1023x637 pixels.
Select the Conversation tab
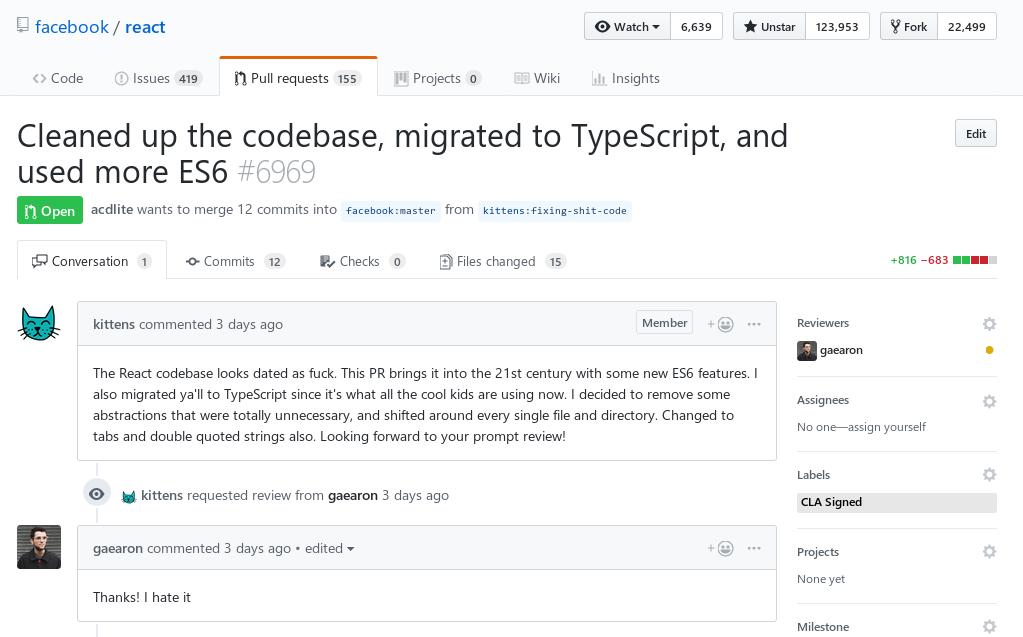[91, 261]
